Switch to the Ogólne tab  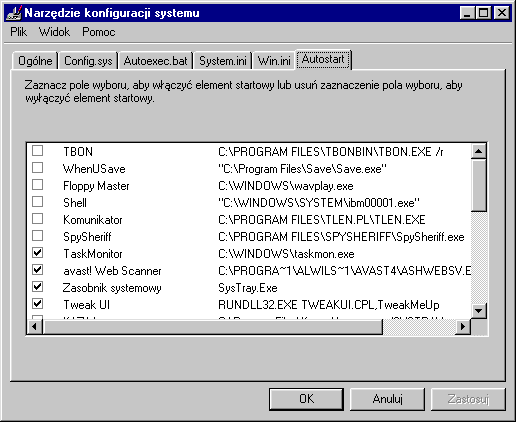(35, 61)
